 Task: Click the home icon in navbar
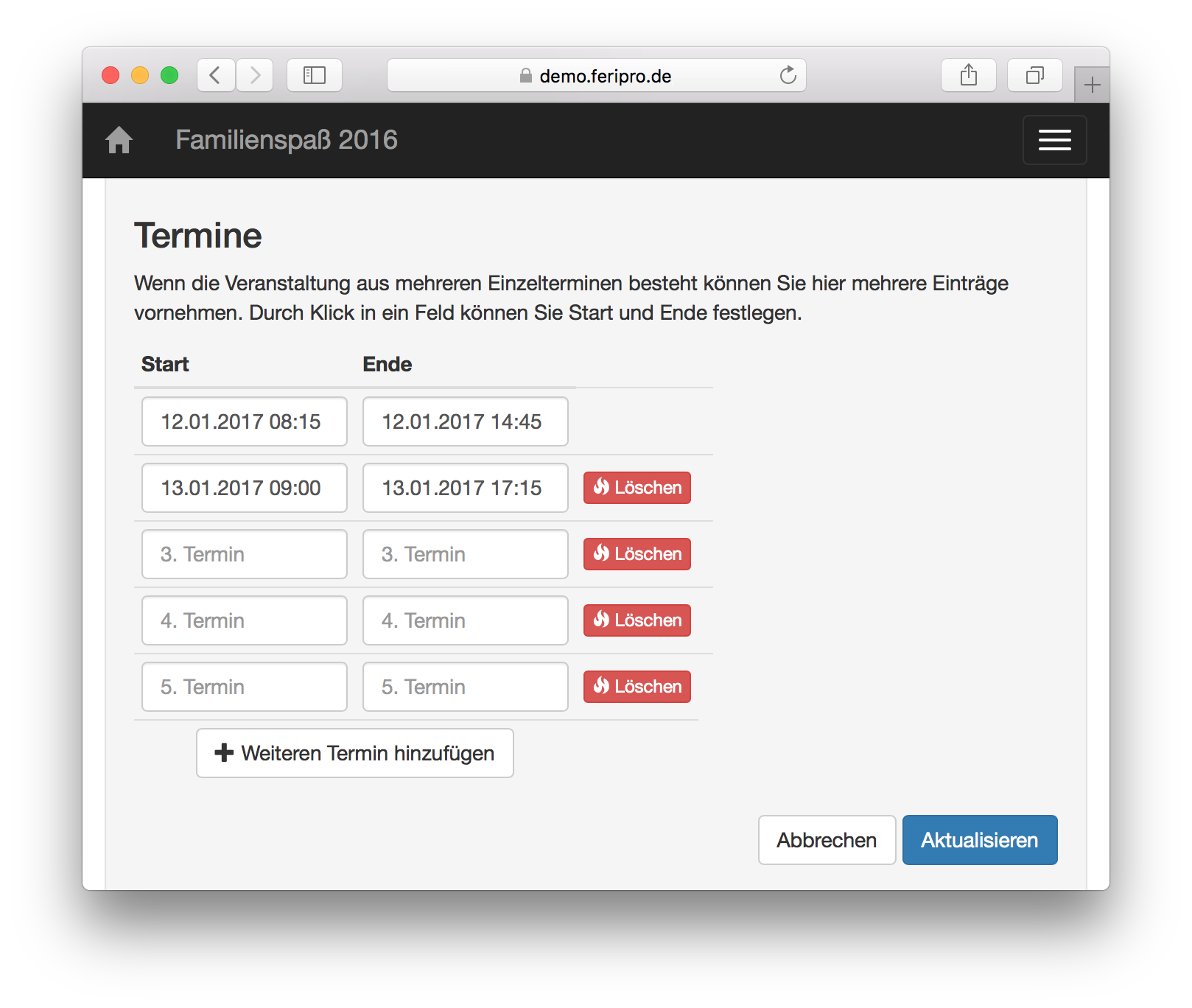point(119,140)
